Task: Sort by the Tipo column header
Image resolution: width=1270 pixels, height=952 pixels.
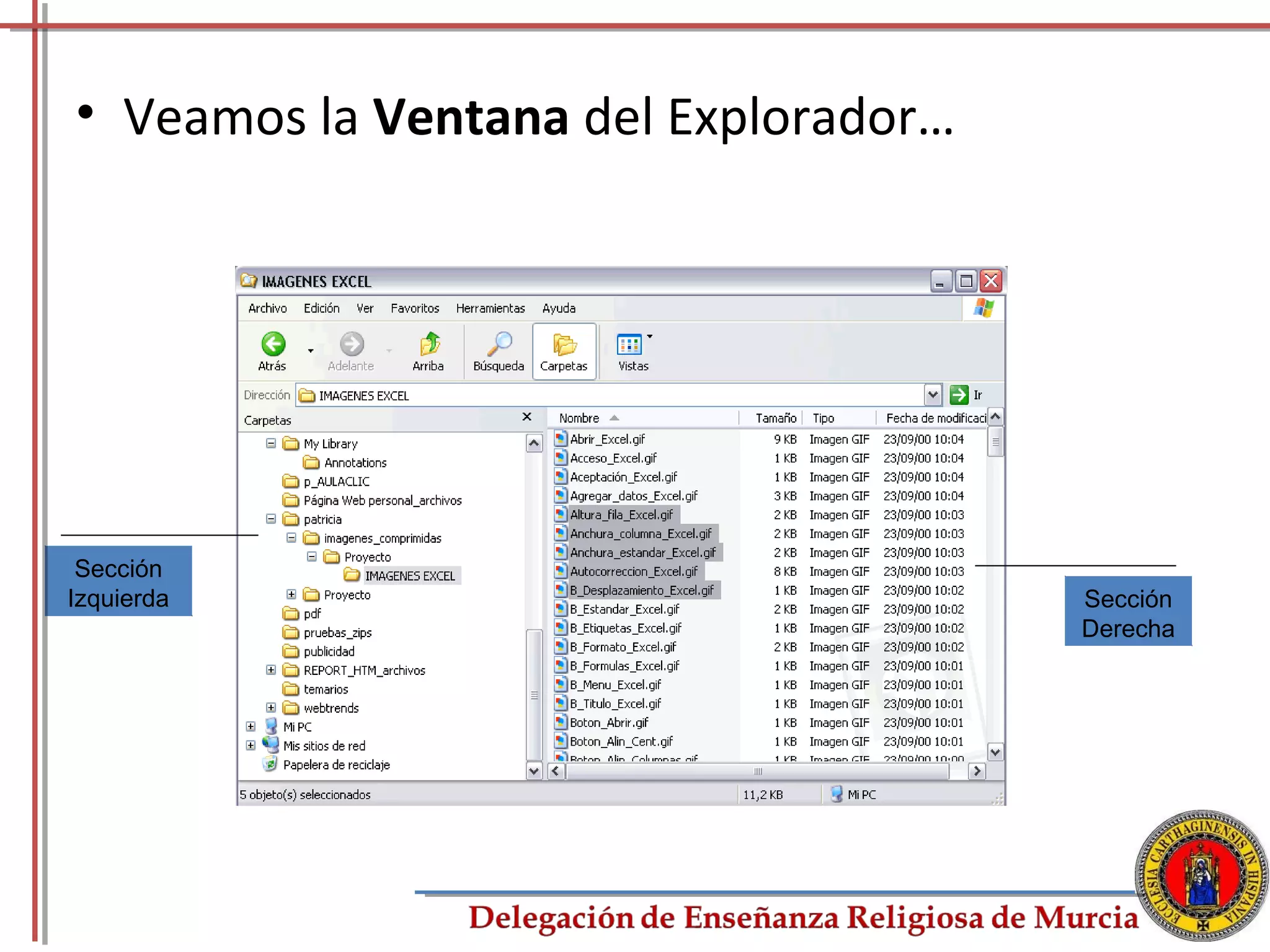Action: click(840, 418)
